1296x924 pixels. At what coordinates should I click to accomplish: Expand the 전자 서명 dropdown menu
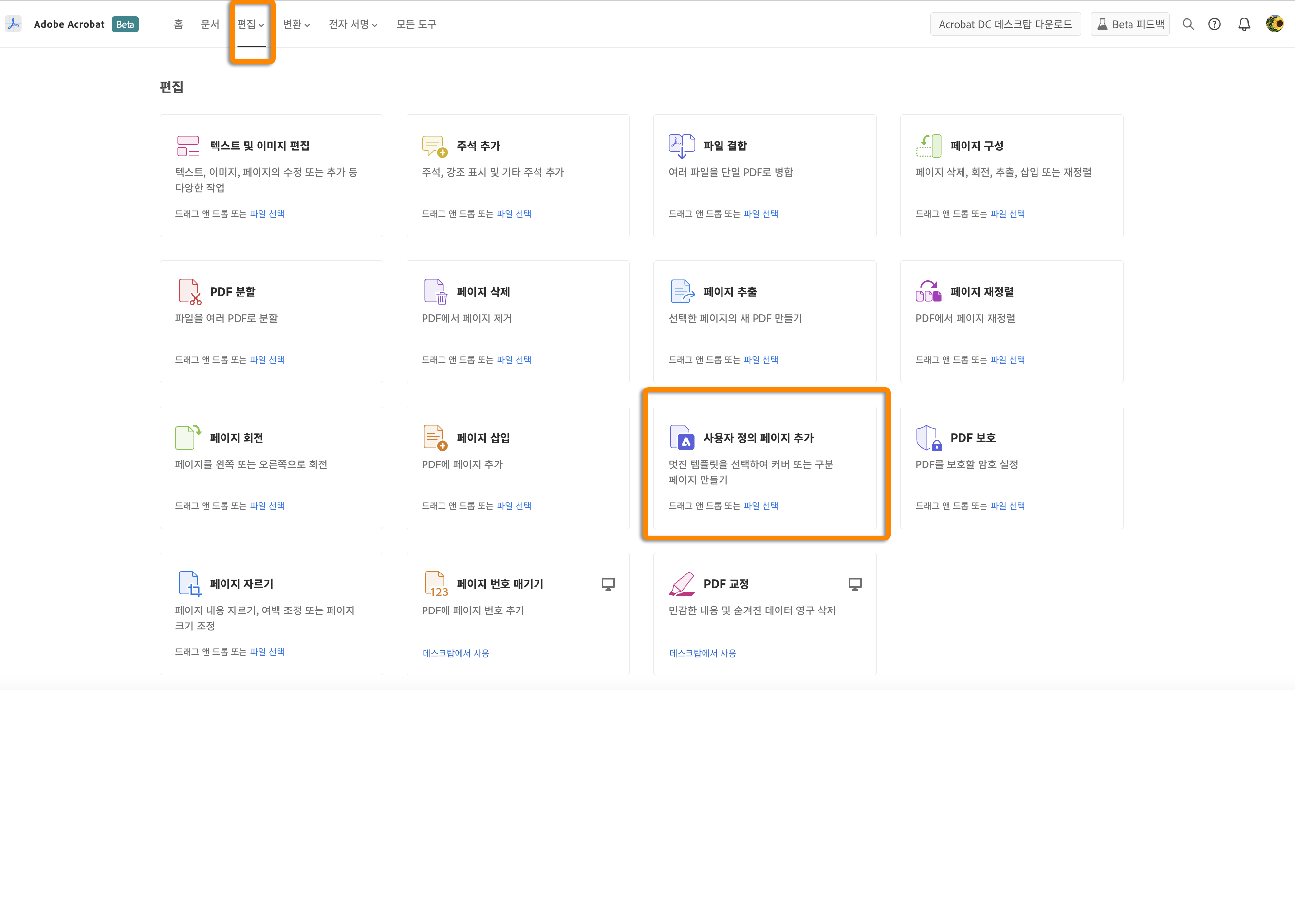click(x=353, y=24)
